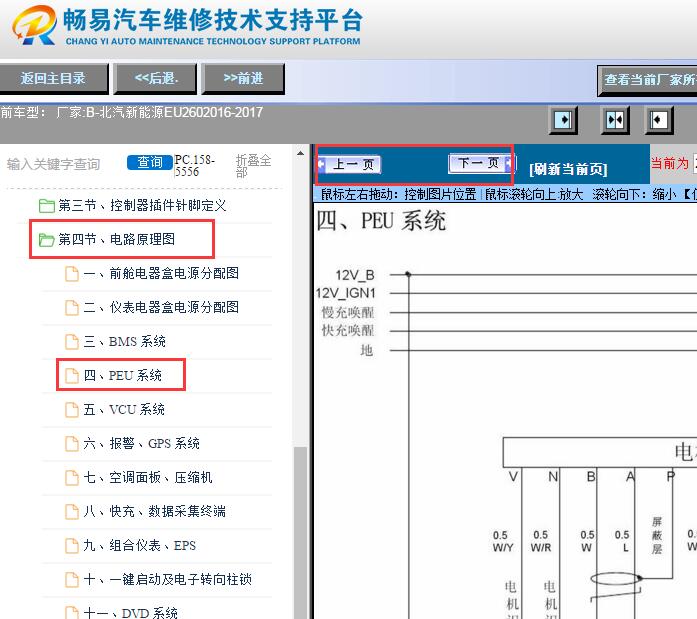
Task: Refresh via [刷新当前页] link
Action: (568, 169)
